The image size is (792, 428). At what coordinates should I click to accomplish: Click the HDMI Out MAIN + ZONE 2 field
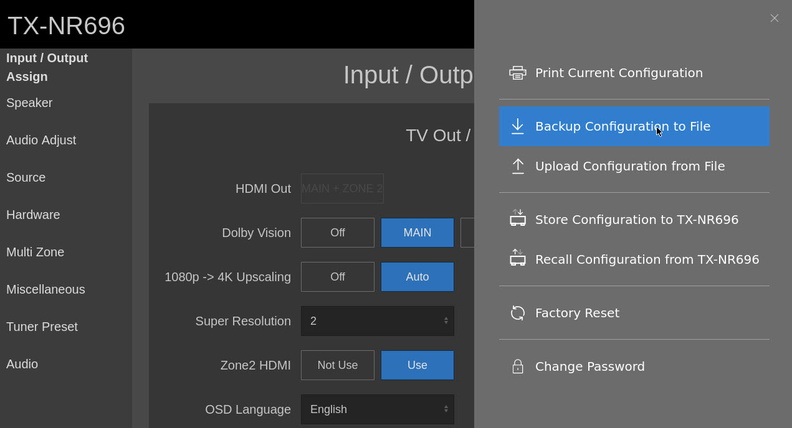342,188
